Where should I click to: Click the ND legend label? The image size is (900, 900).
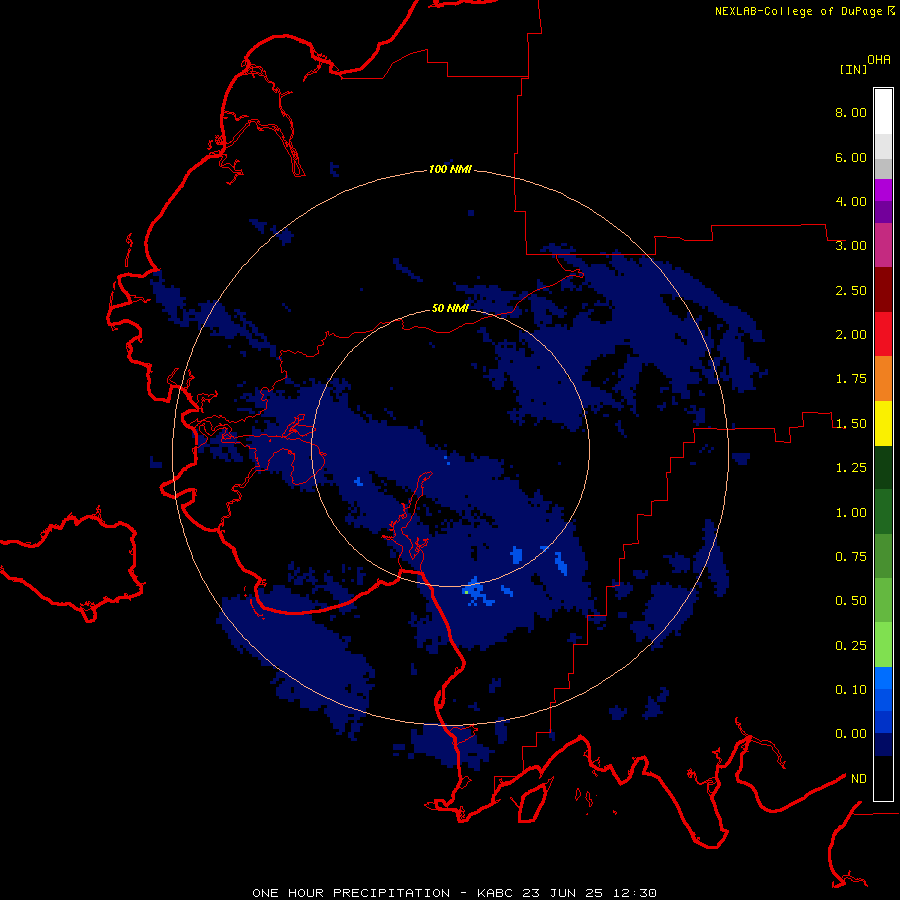click(x=859, y=779)
